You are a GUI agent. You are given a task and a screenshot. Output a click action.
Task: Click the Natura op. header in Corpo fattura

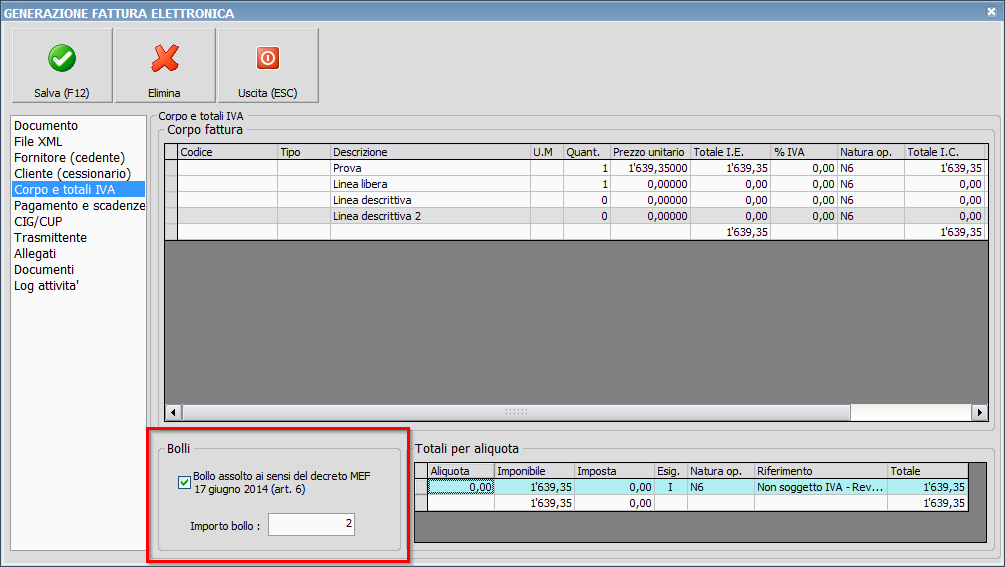click(870, 152)
